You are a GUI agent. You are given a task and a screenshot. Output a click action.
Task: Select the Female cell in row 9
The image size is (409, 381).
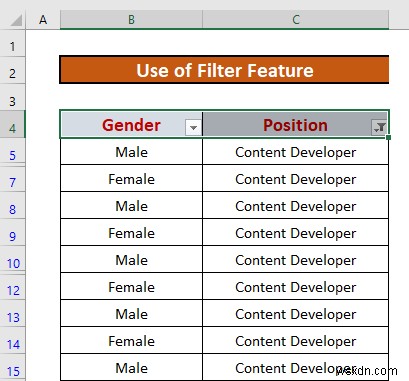(131, 233)
